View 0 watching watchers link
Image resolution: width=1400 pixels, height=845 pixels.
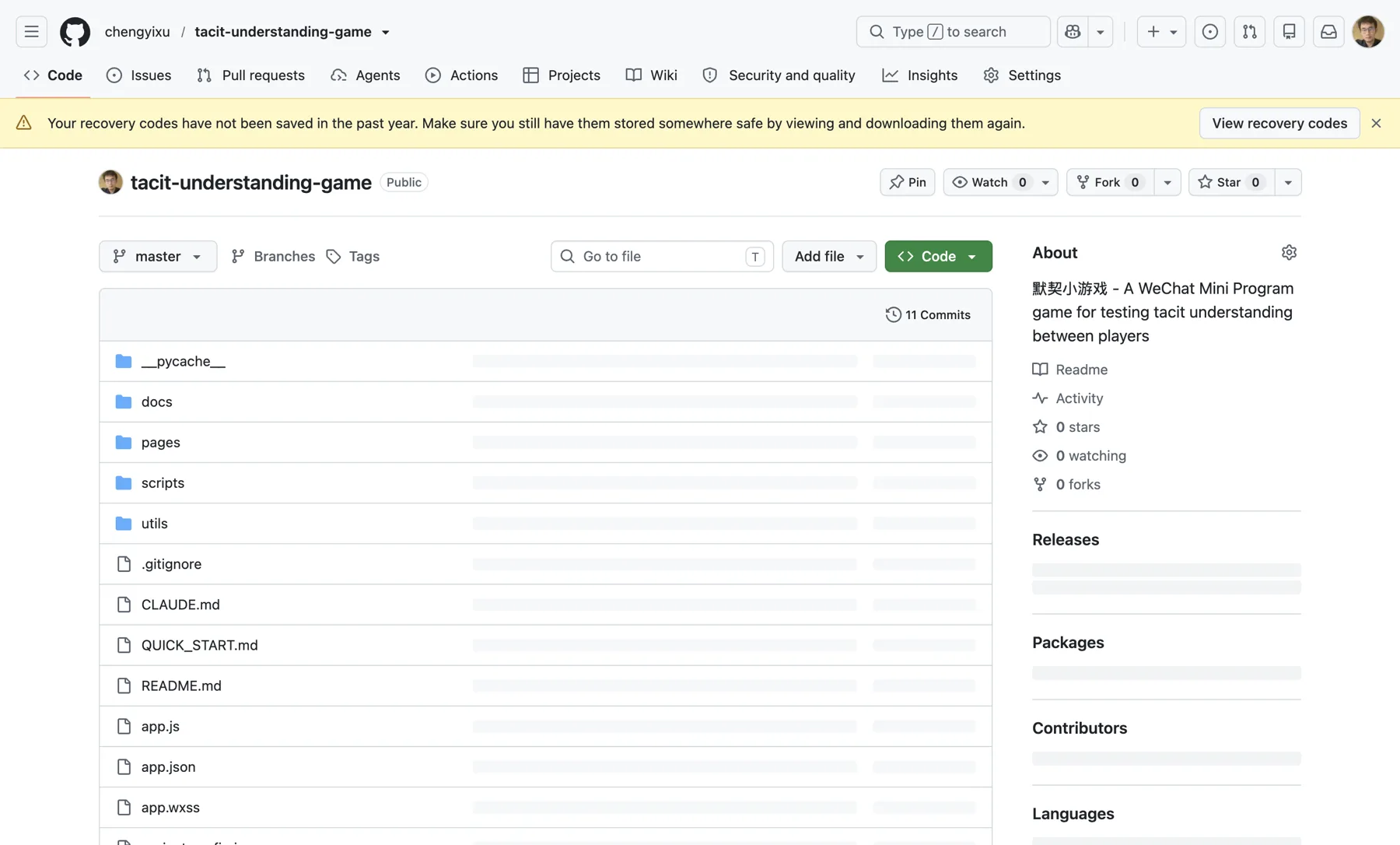coord(1080,456)
